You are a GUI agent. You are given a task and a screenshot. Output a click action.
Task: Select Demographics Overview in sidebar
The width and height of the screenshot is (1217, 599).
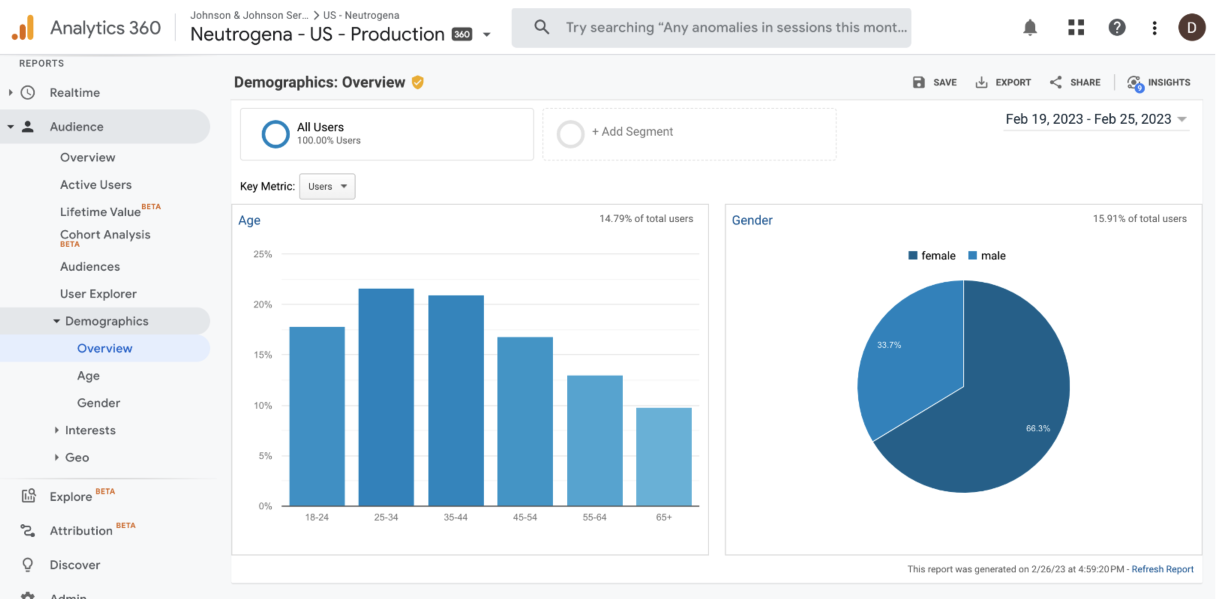click(105, 348)
